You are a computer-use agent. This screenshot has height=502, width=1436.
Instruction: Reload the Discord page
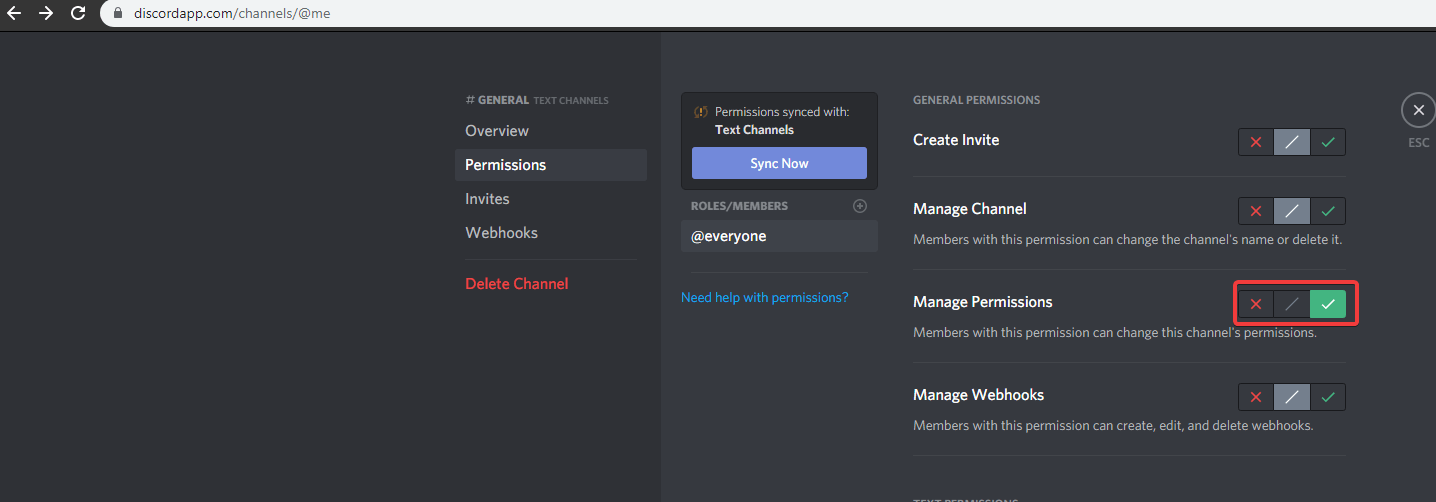click(78, 13)
